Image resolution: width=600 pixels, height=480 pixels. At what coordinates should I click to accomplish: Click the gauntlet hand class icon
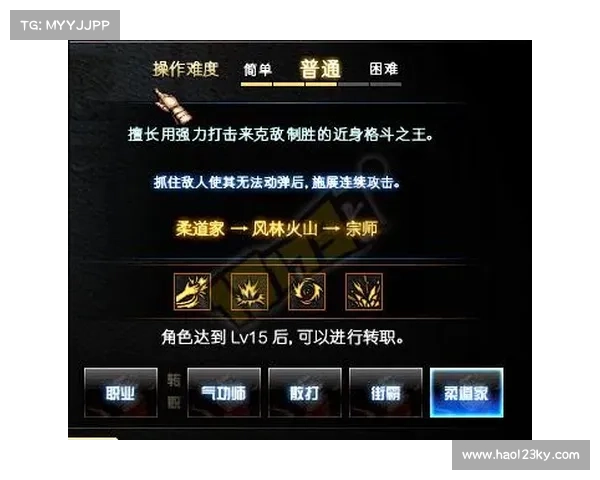click(171, 105)
